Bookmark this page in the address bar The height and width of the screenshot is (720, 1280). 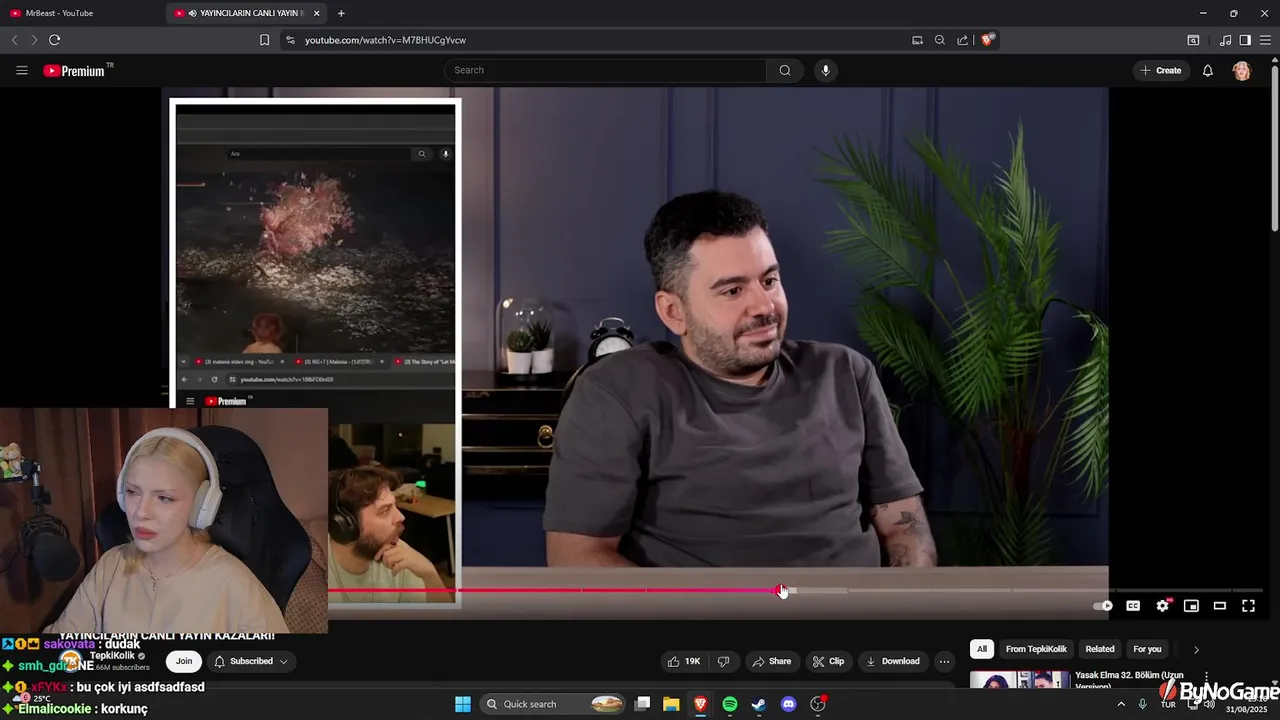(x=264, y=40)
